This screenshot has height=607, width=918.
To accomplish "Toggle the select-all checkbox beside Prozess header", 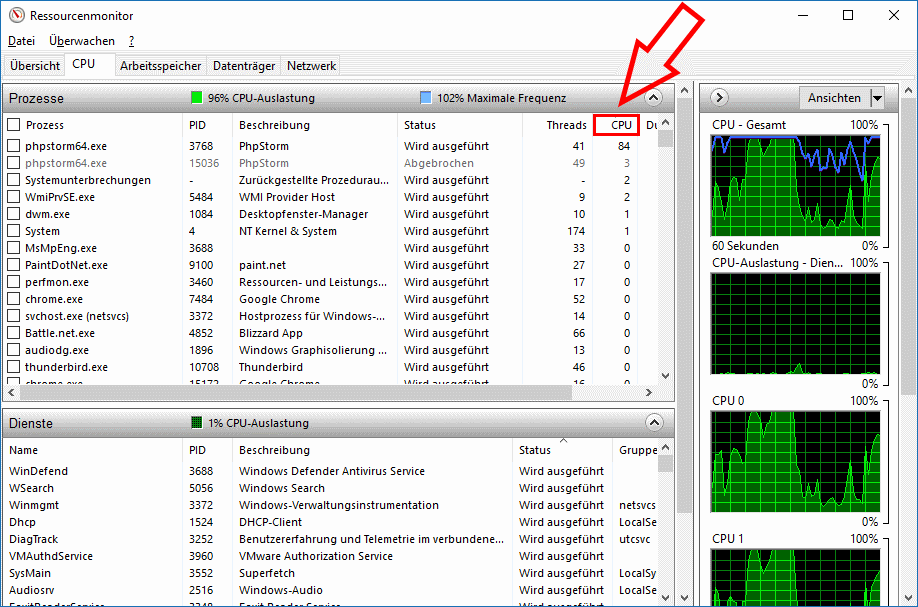I will pos(14,125).
